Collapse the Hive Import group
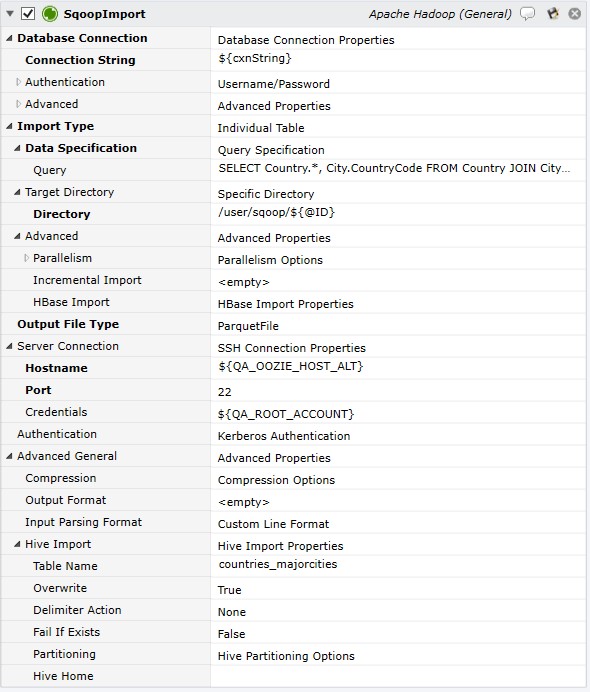 tap(17, 544)
